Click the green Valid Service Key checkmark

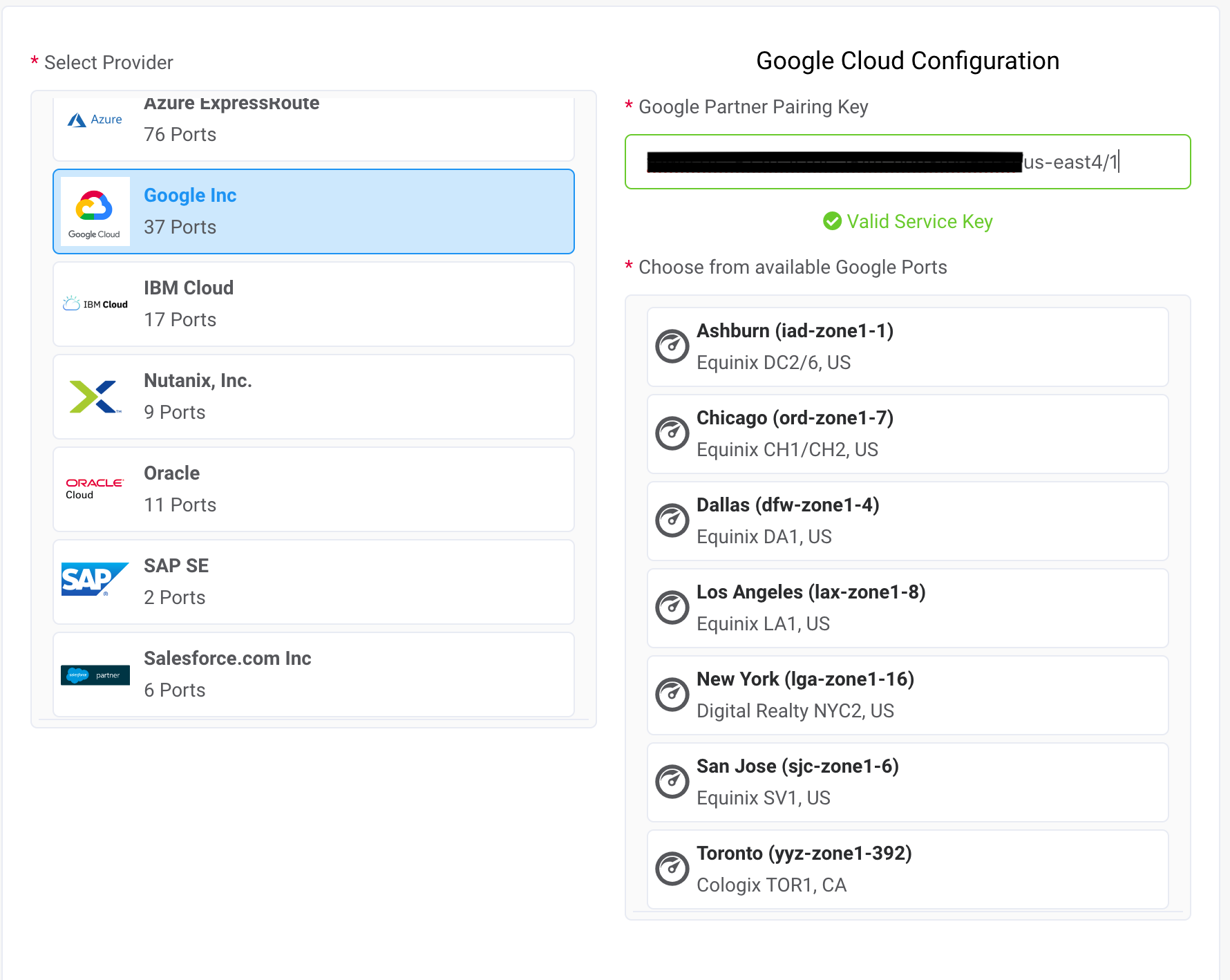point(832,221)
